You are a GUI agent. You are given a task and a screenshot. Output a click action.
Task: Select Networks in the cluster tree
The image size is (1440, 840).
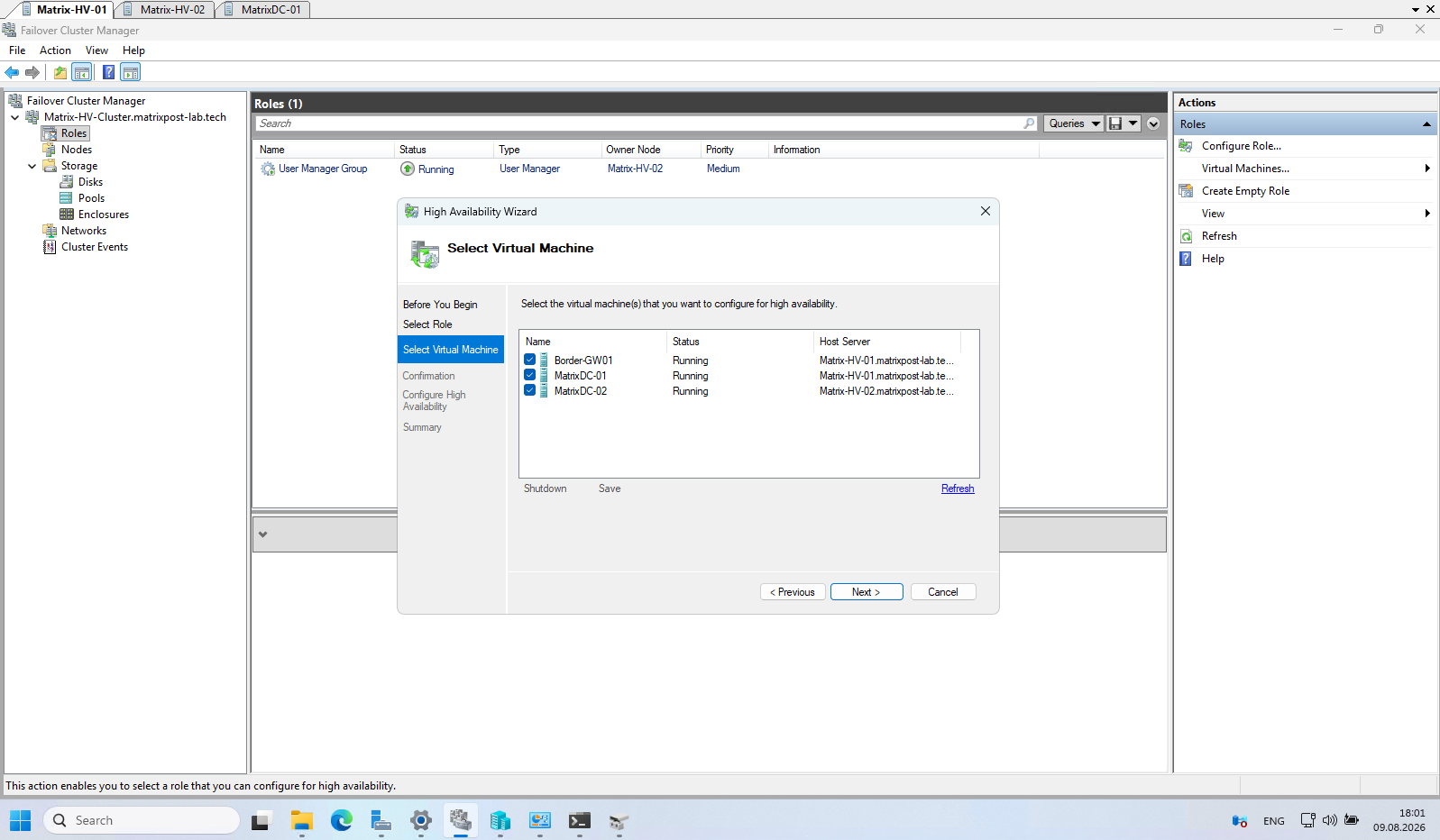point(84,231)
